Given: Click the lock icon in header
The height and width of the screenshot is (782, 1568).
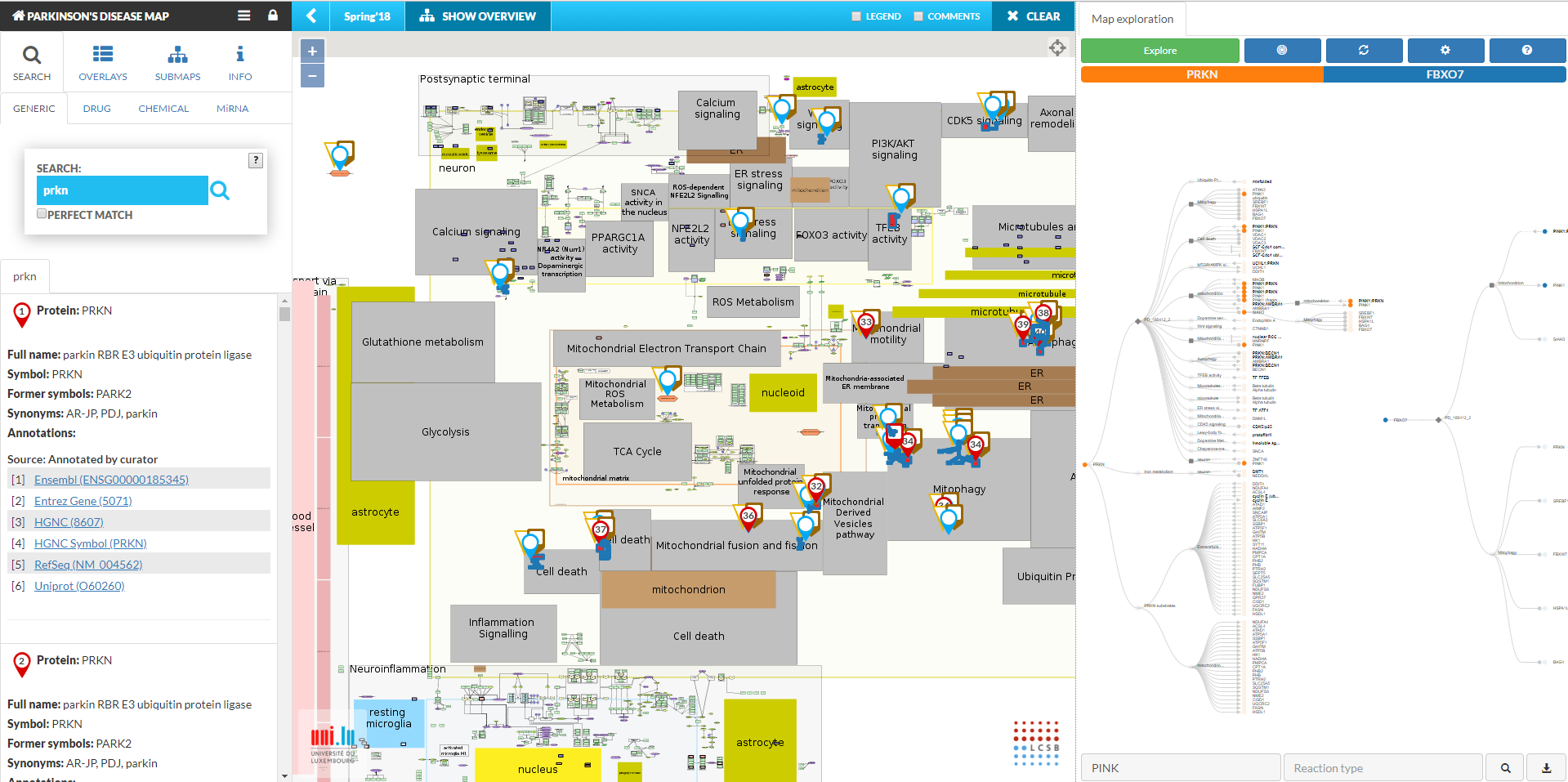Looking at the screenshot, I should tap(273, 16).
